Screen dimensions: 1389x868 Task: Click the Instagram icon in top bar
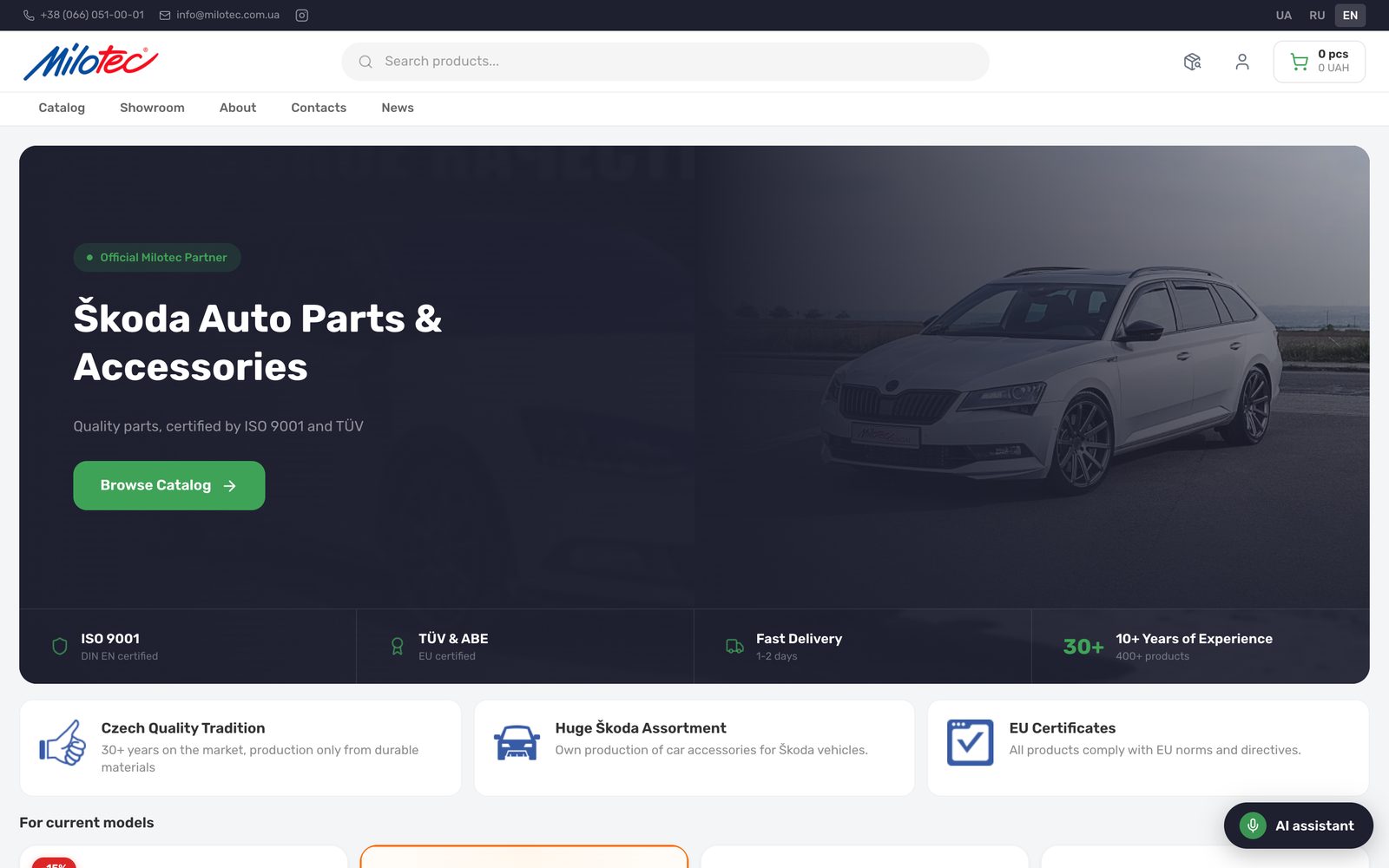[x=302, y=15]
